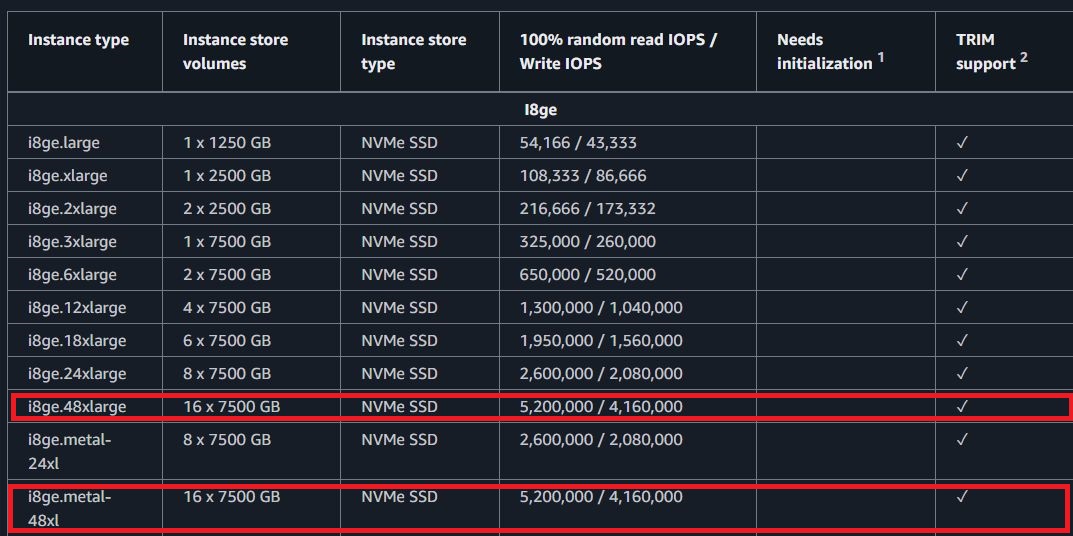Click the TRIM checkmark for i8ge.xlarge

pos(962,176)
